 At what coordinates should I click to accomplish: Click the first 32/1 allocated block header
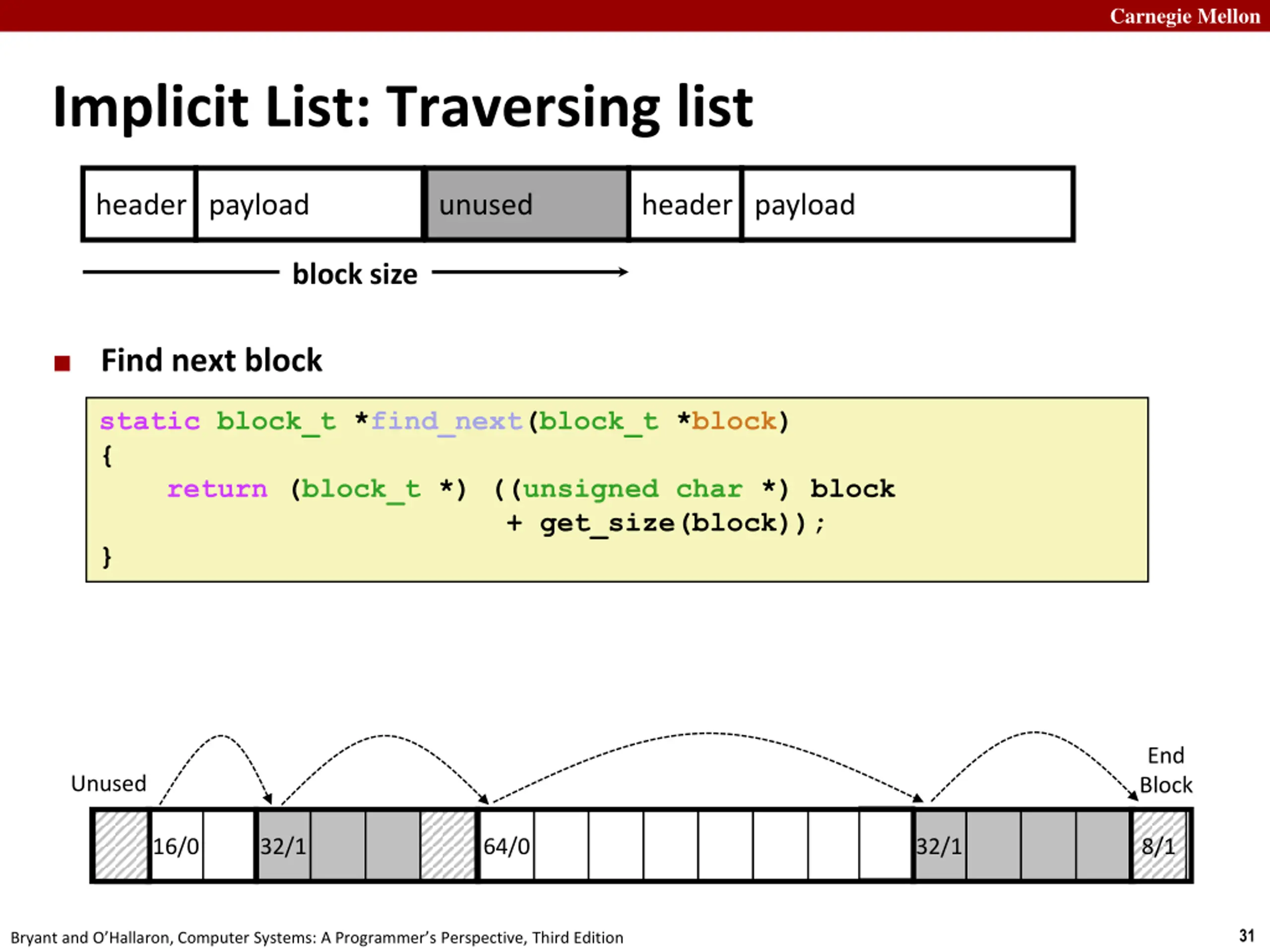(x=284, y=845)
